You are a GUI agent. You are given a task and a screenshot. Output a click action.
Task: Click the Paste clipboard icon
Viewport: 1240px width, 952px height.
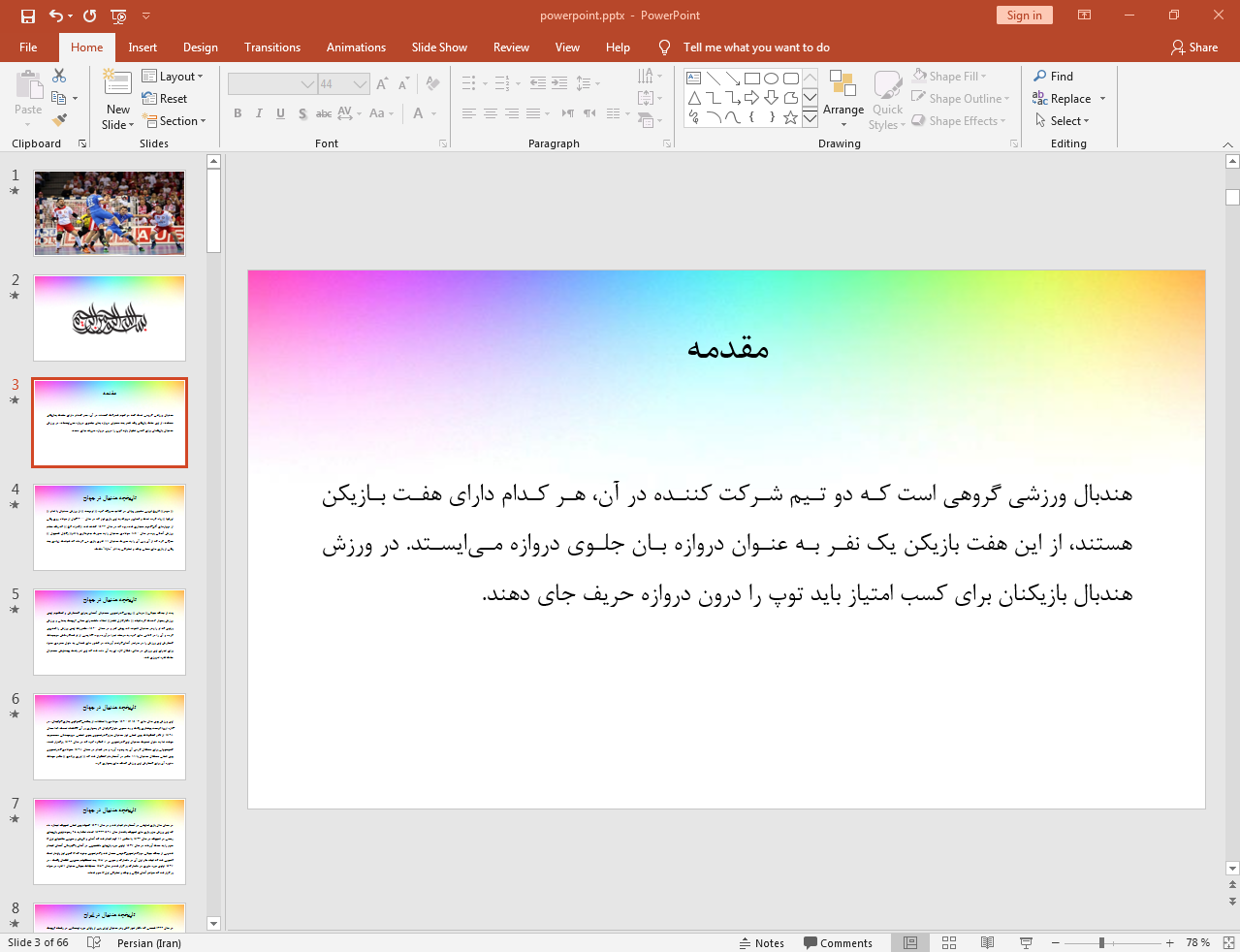click(28, 85)
